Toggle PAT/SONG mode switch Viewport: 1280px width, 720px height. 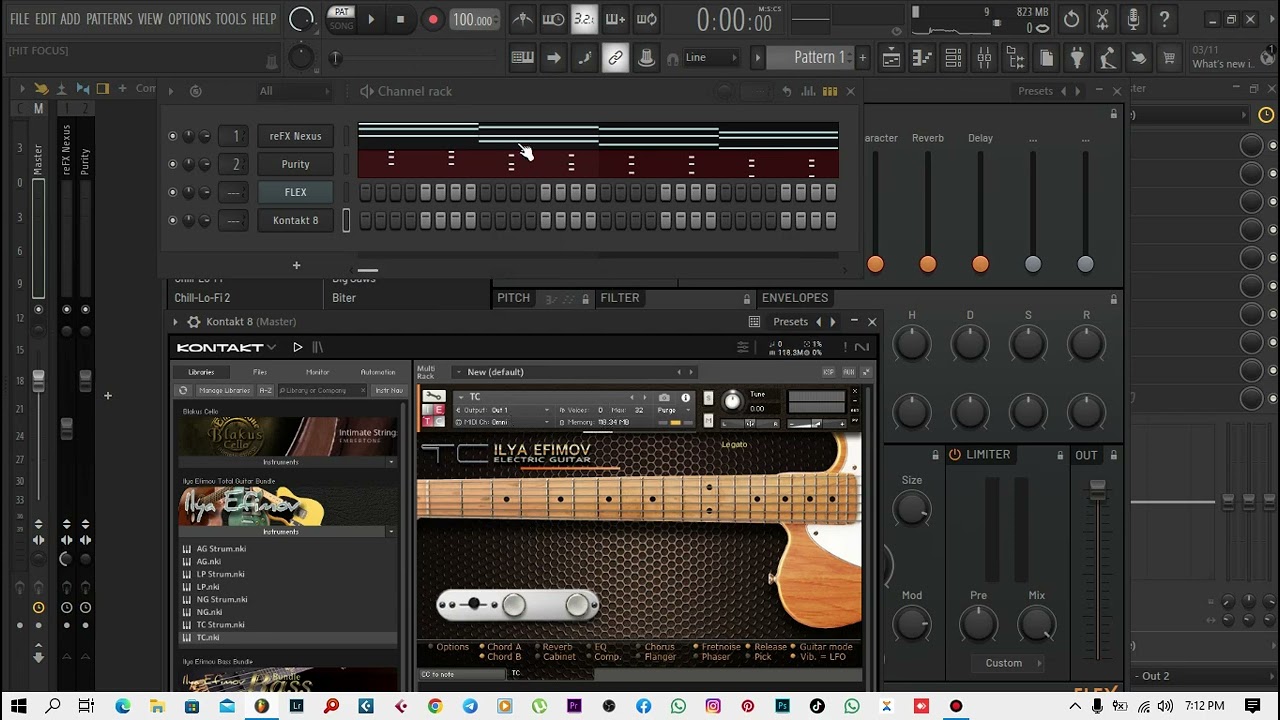pos(342,19)
